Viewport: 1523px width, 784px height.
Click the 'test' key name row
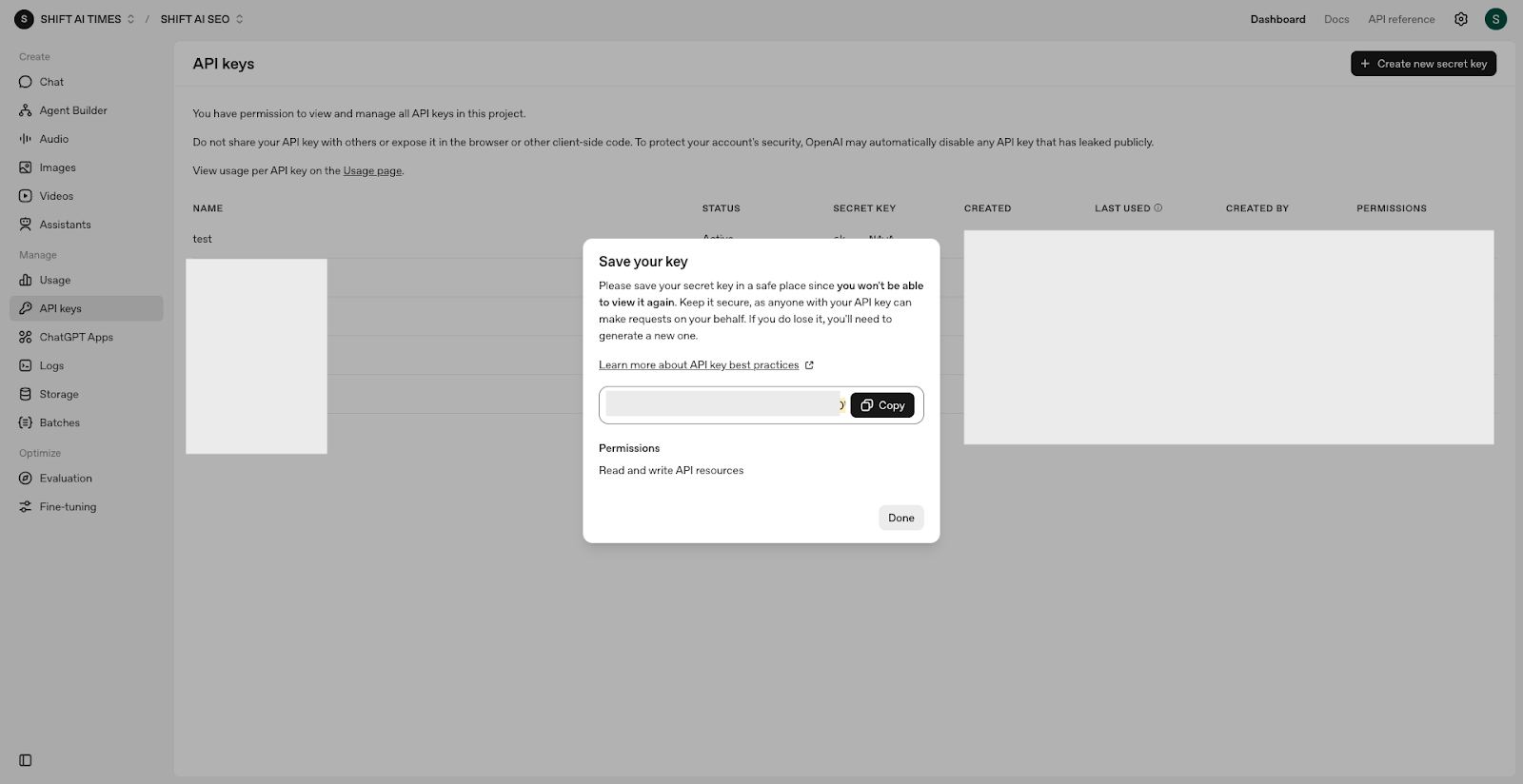click(x=202, y=239)
